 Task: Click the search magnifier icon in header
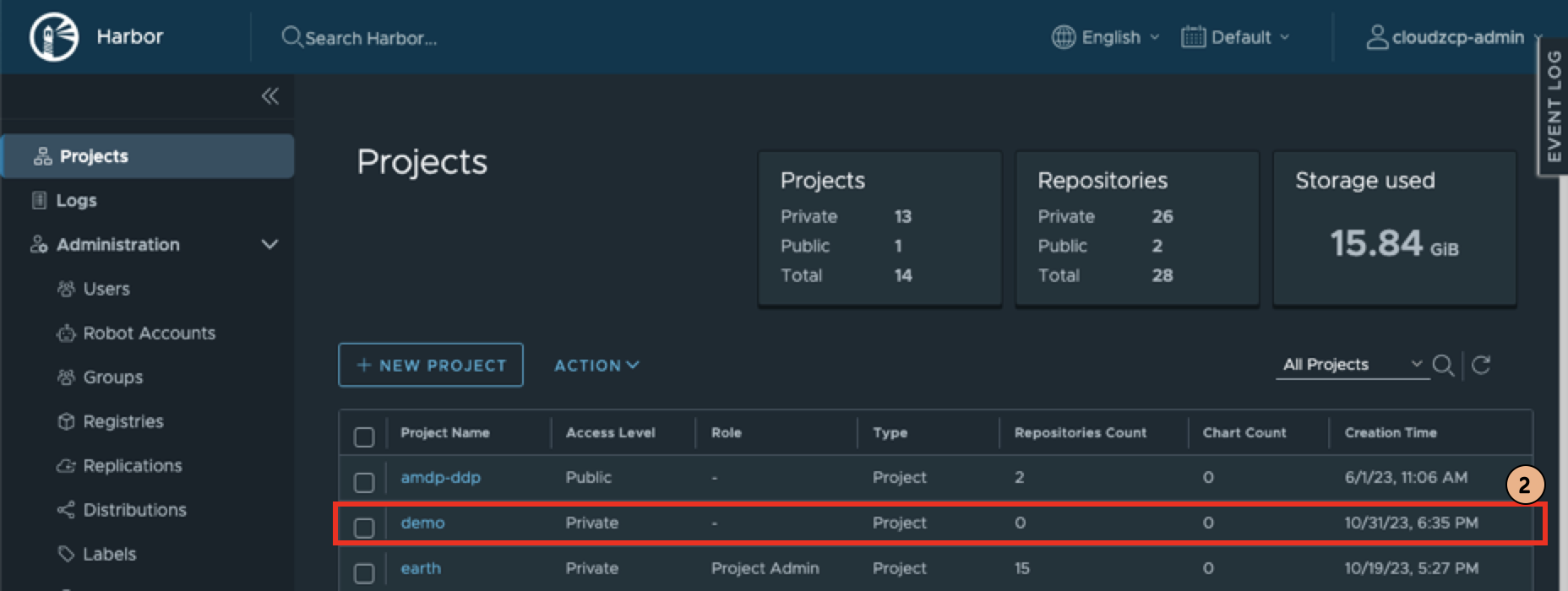(x=291, y=37)
